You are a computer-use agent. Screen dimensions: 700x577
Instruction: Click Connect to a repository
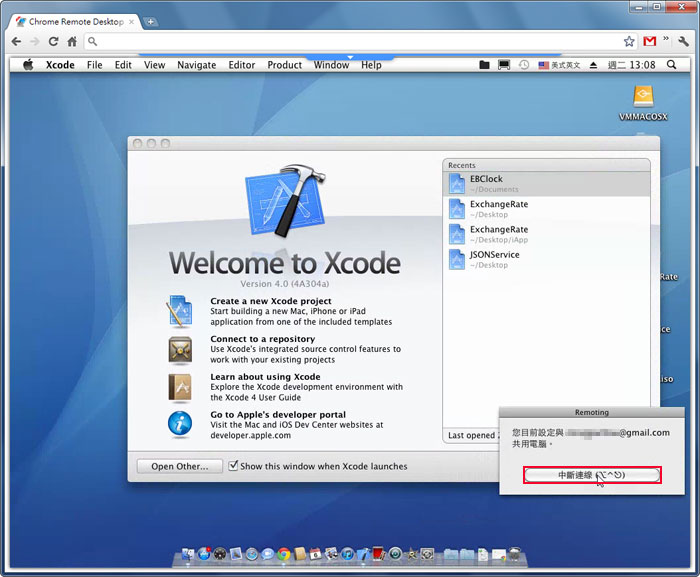[x=262, y=339]
